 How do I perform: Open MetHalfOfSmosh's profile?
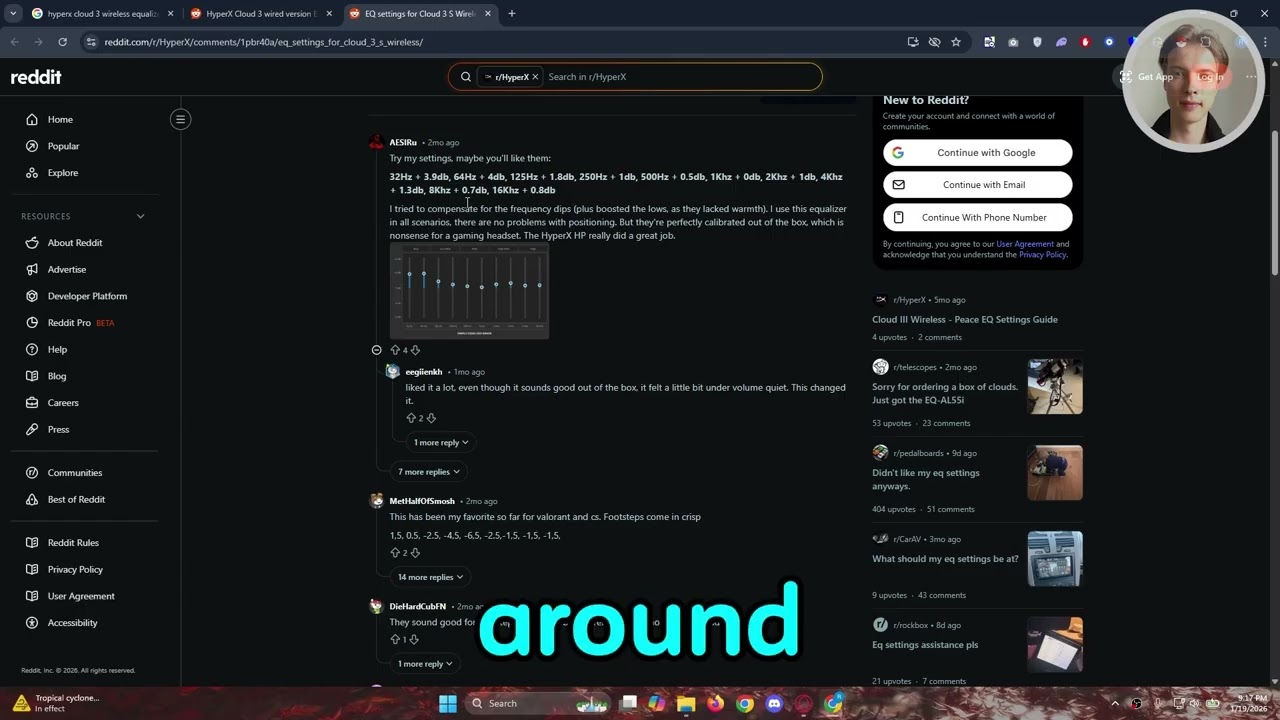[x=422, y=501]
